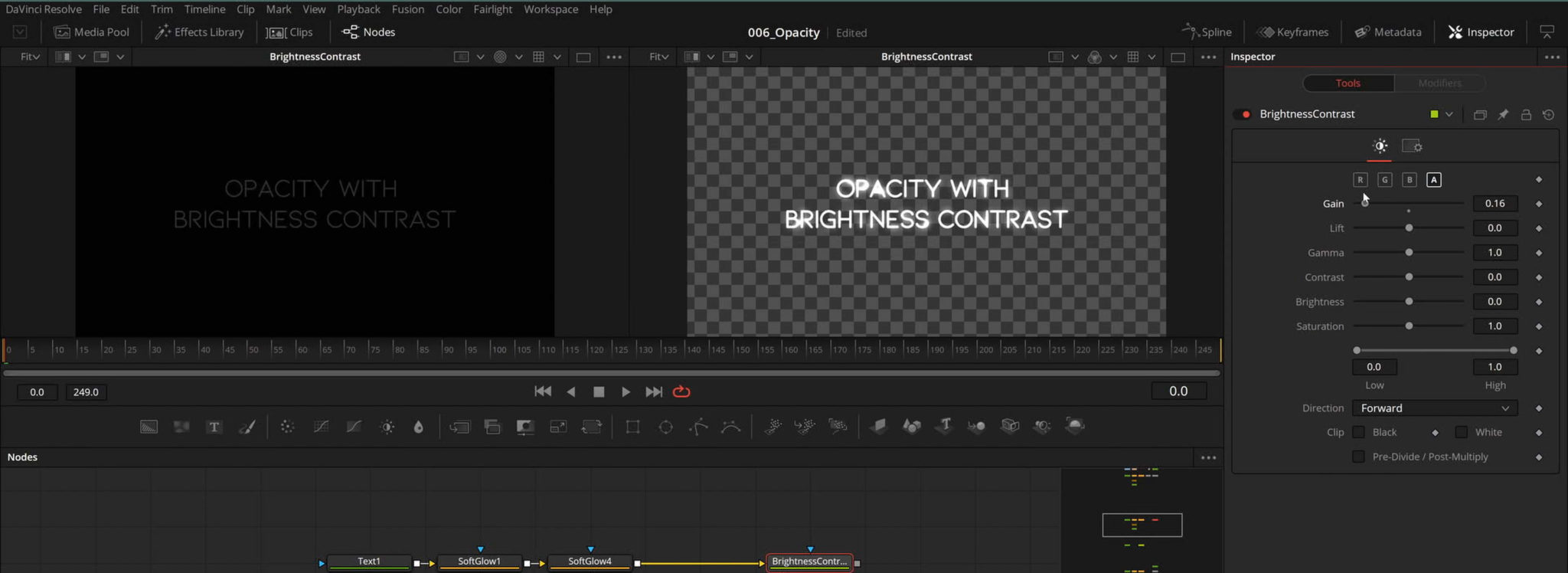Enable the Clip Black checkbox
The width and height of the screenshot is (1568, 573).
click(1359, 432)
